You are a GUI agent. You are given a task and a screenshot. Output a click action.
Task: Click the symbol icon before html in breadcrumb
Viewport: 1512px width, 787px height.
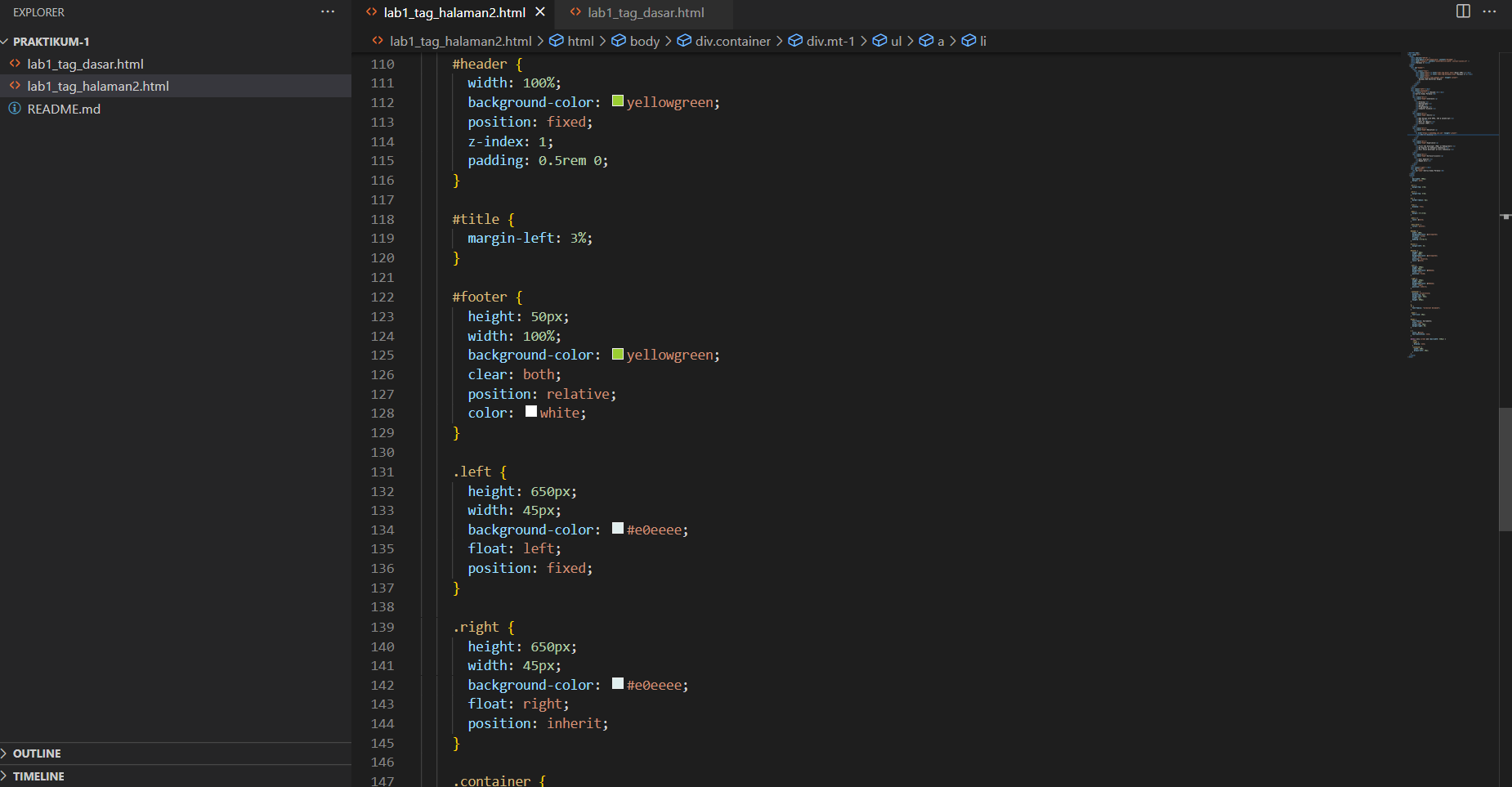[x=557, y=40]
